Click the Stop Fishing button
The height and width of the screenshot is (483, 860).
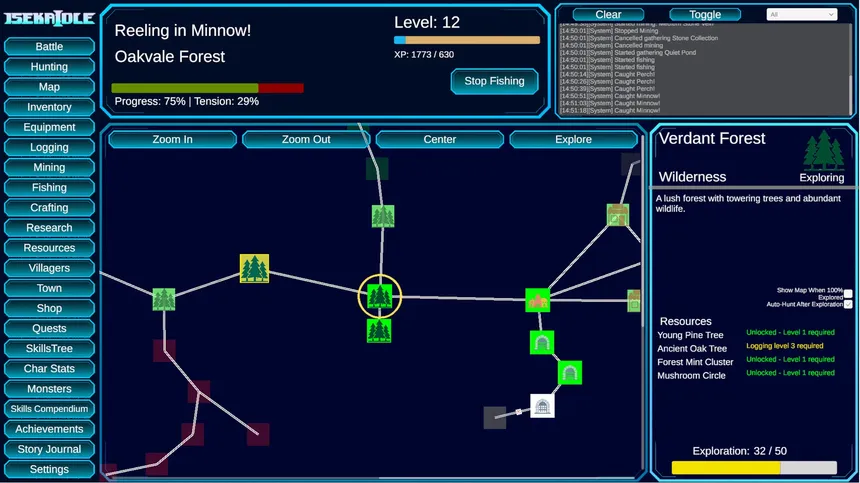494,81
